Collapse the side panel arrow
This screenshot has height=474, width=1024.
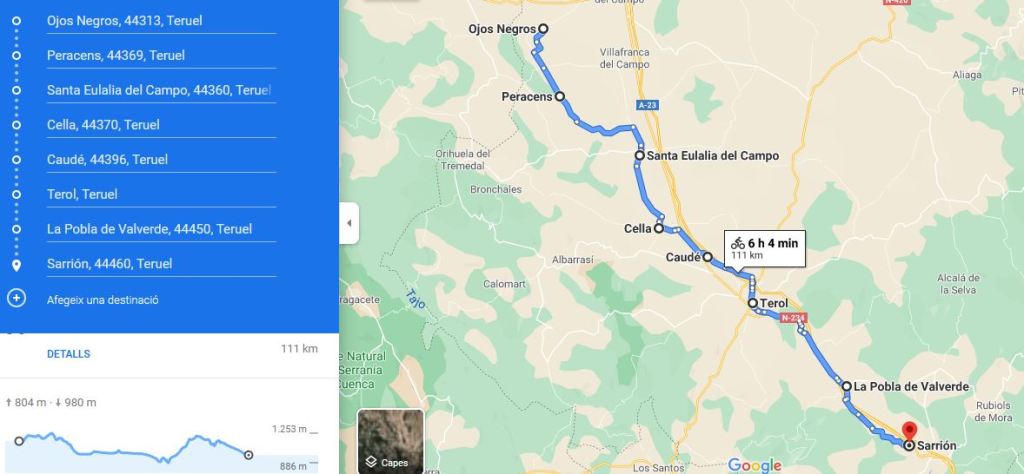pos(349,223)
